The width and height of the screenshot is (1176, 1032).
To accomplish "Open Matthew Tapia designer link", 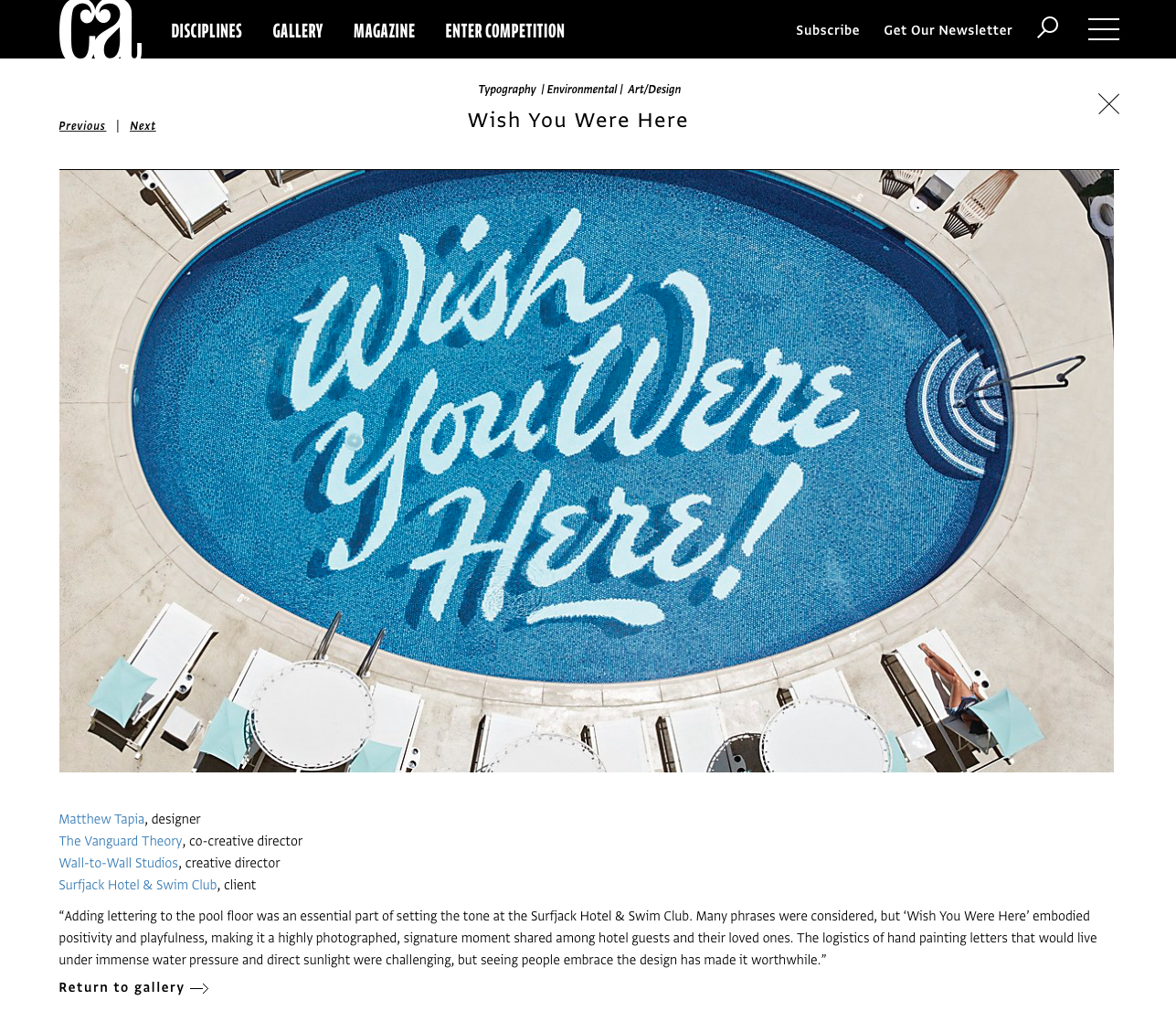I will pos(101,819).
